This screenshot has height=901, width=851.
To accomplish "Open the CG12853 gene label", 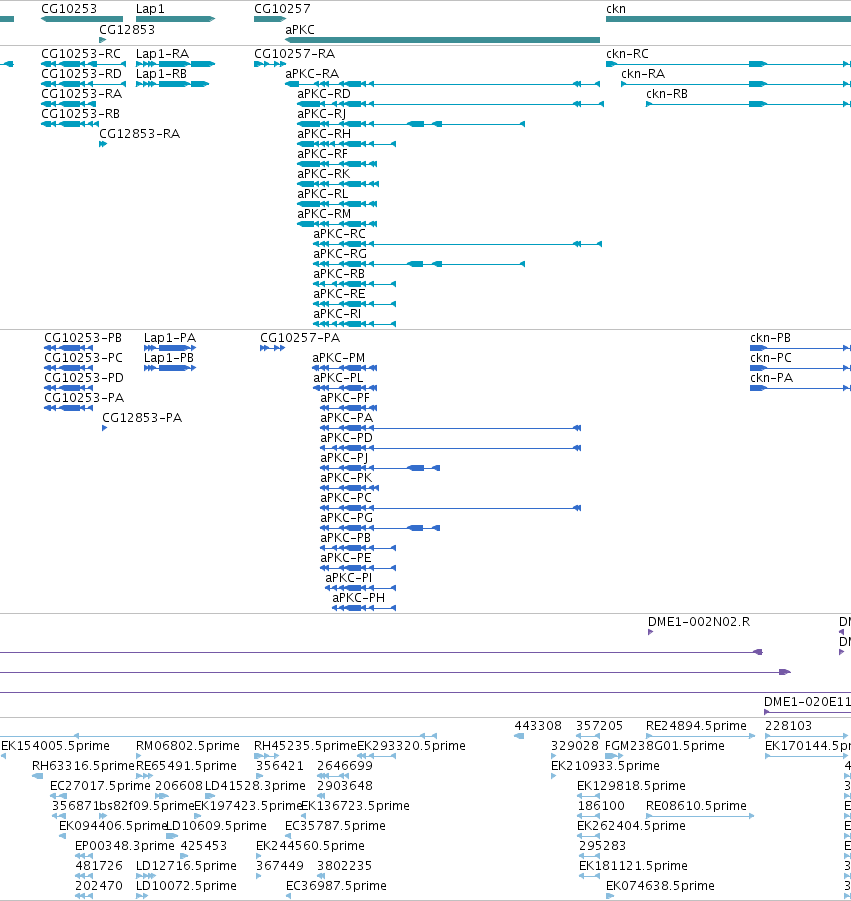I will pyautogui.click(x=127, y=29).
